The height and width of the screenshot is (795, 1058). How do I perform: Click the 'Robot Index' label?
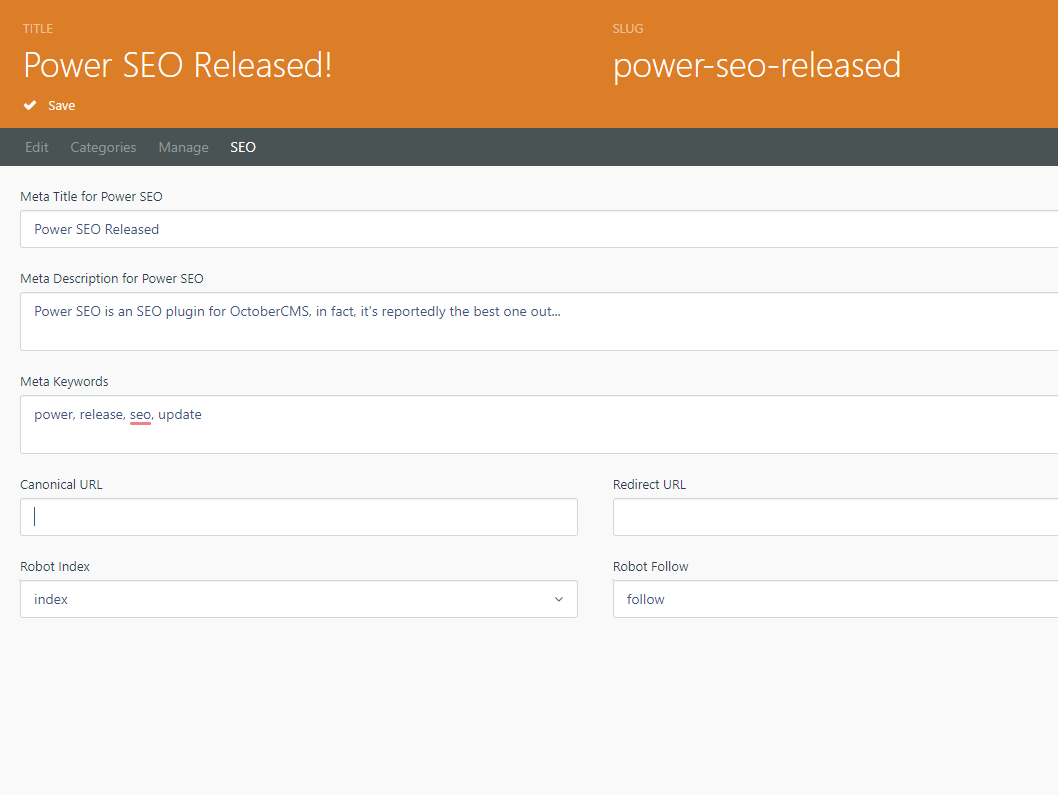55,566
